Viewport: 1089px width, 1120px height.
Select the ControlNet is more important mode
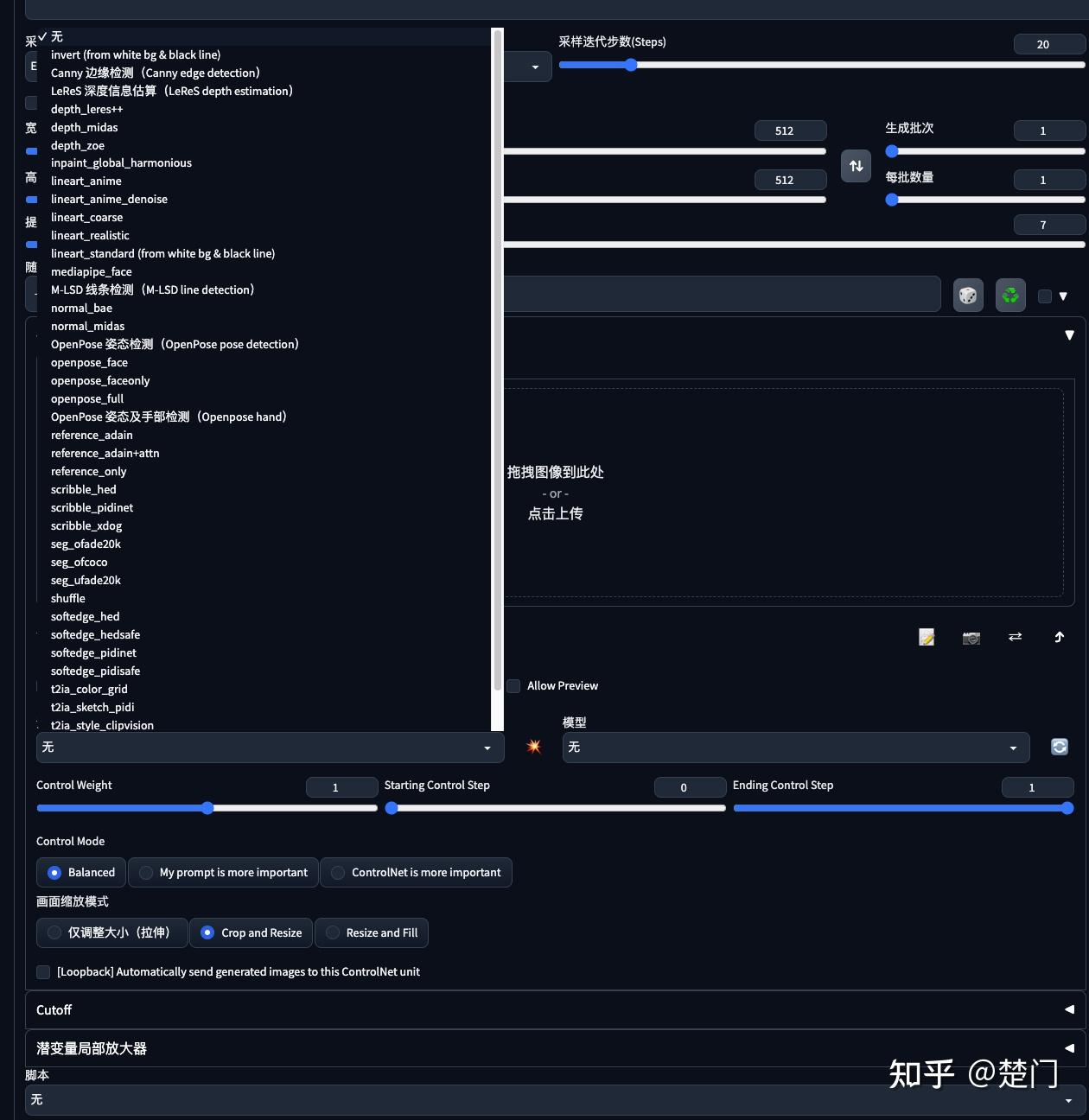pos(416,872)
